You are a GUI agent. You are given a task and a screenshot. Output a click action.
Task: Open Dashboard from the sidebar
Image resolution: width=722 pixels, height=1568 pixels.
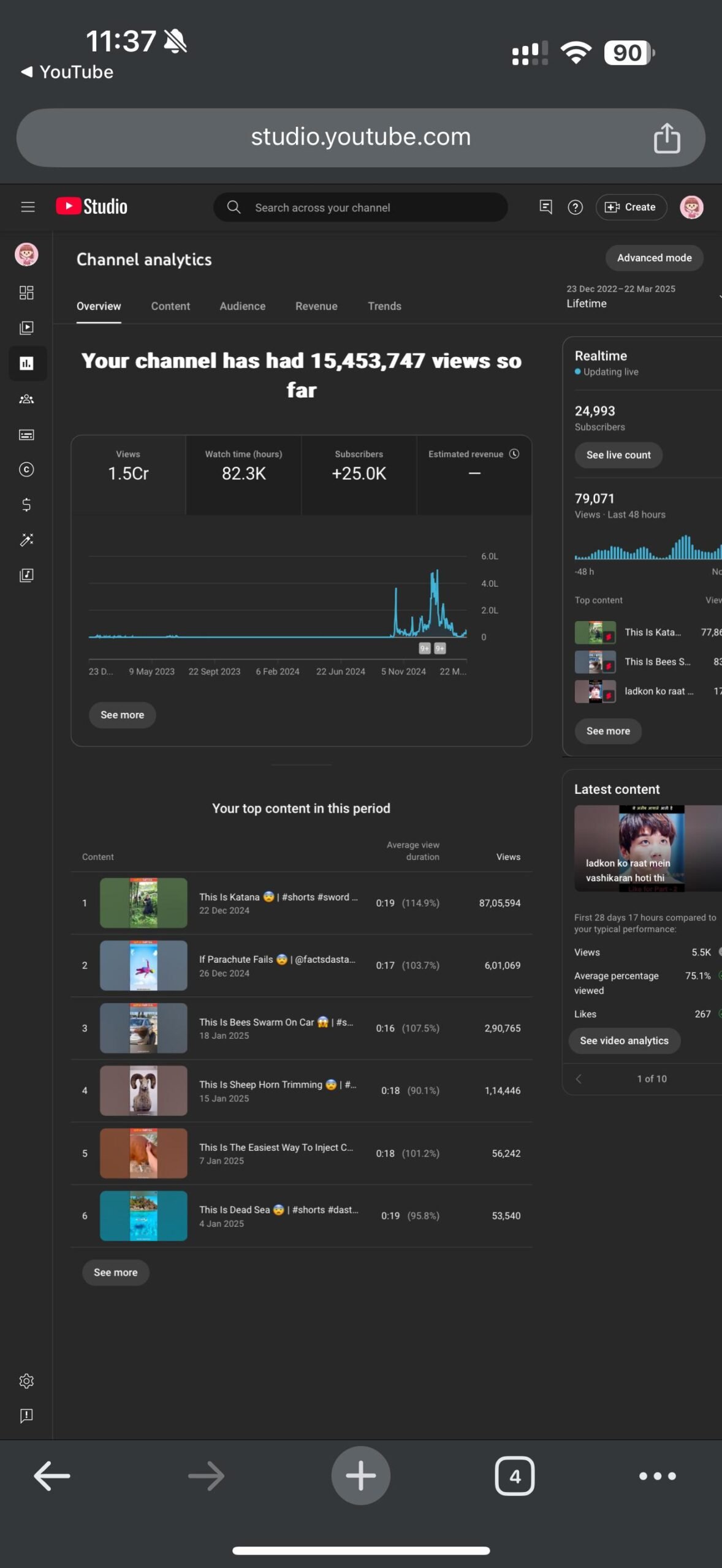click(x=26, y=293)
